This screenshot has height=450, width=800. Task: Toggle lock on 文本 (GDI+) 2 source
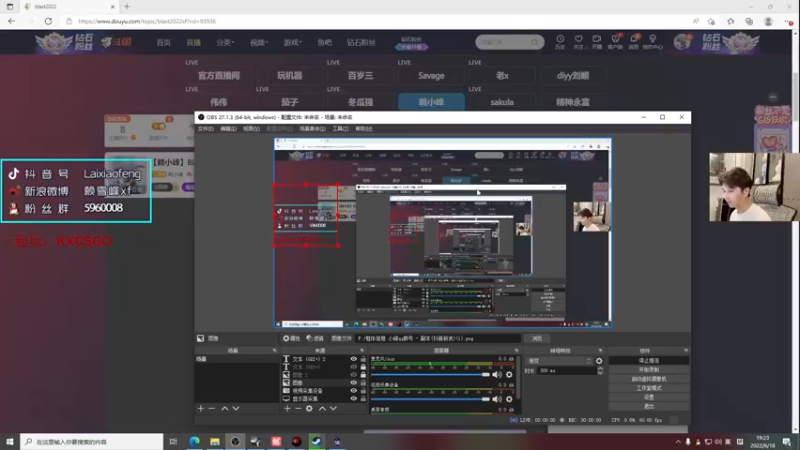tap(363, 359)
